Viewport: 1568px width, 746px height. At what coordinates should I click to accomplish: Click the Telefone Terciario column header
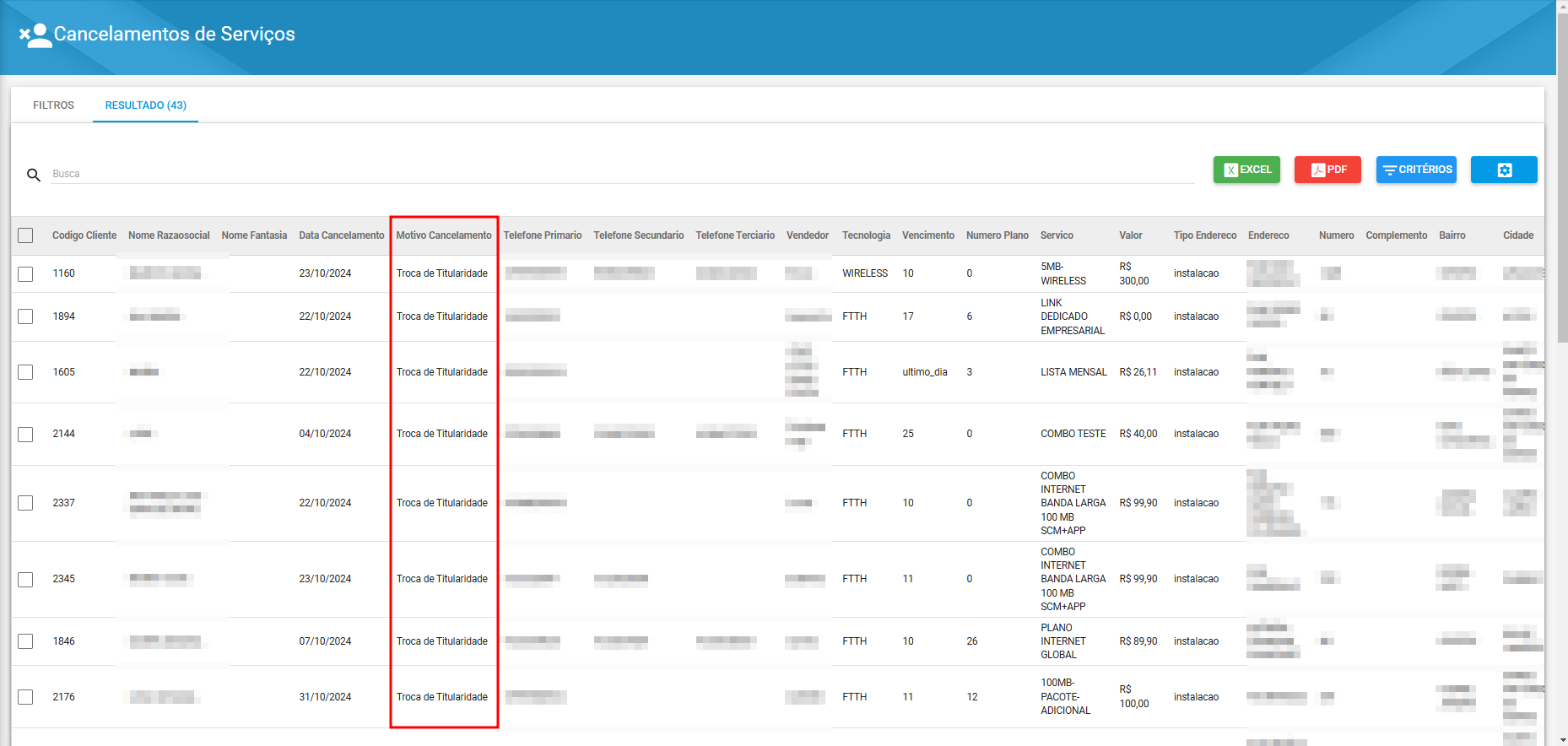[x=735, y=235]
